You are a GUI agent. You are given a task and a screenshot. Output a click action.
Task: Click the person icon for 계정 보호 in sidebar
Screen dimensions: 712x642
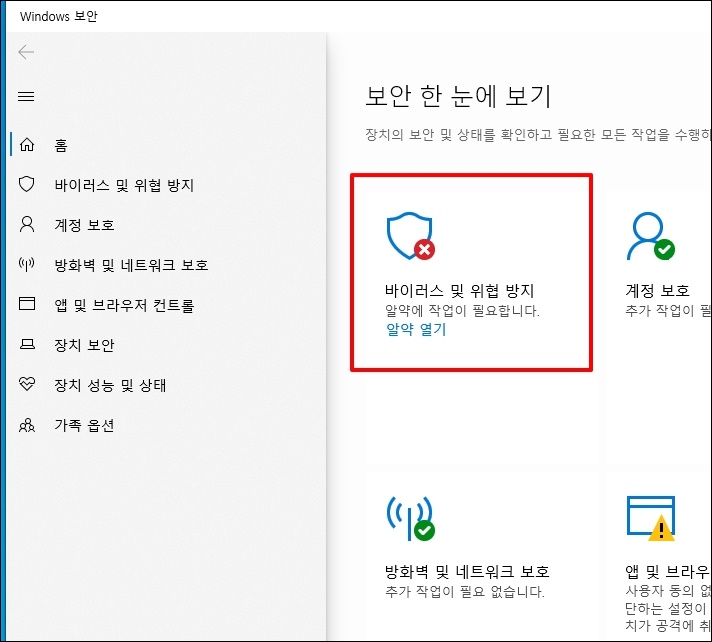27,224
